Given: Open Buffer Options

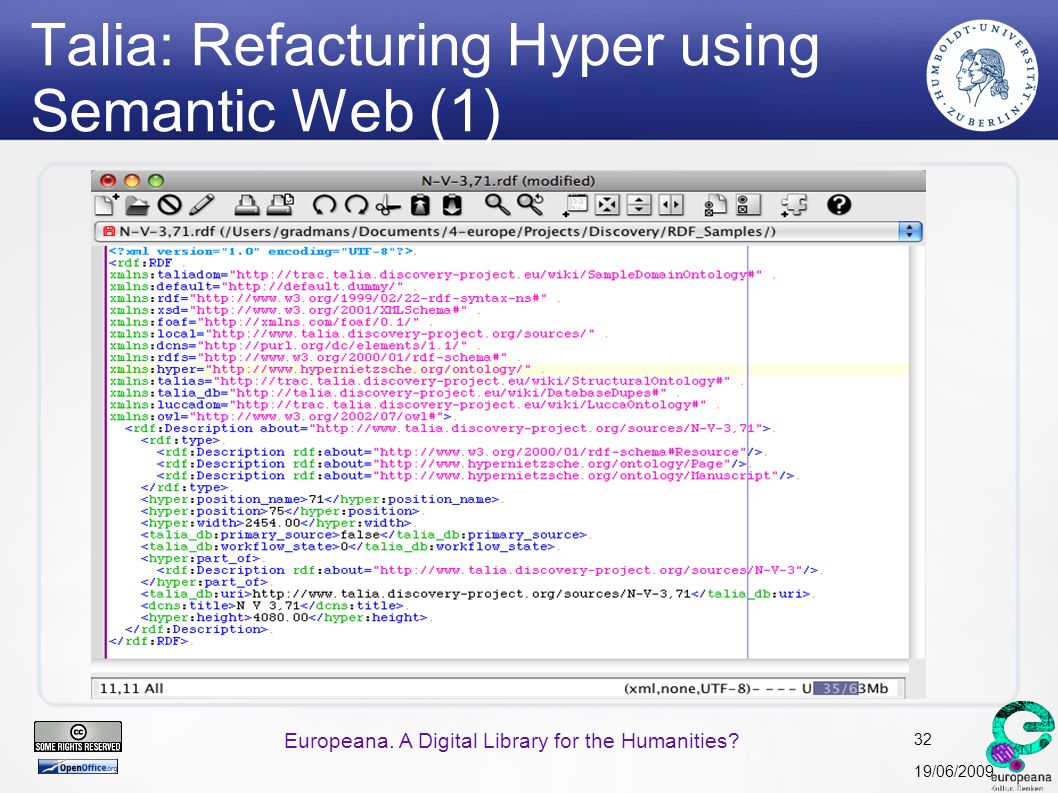Looking at the screenshot, I should [715, 204].
